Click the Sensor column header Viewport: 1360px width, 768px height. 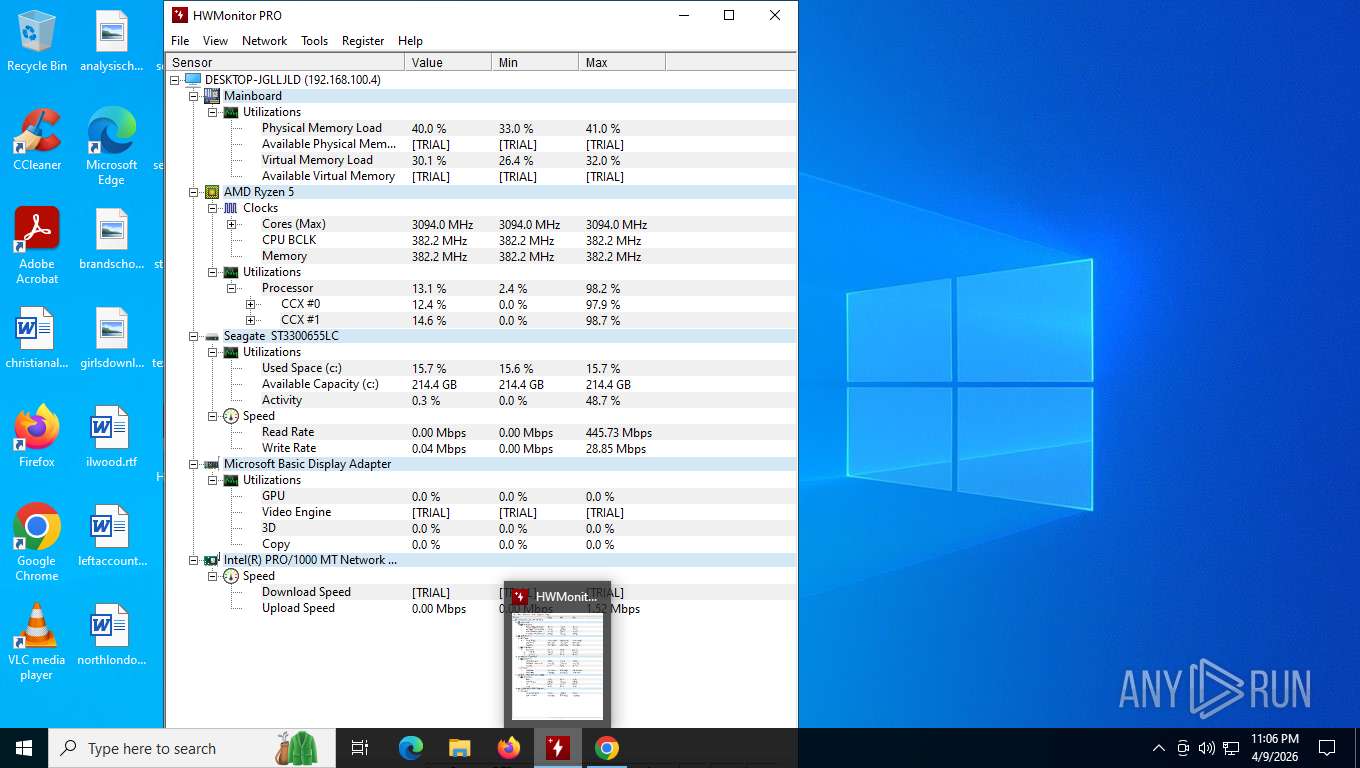(x=285, y=62)
